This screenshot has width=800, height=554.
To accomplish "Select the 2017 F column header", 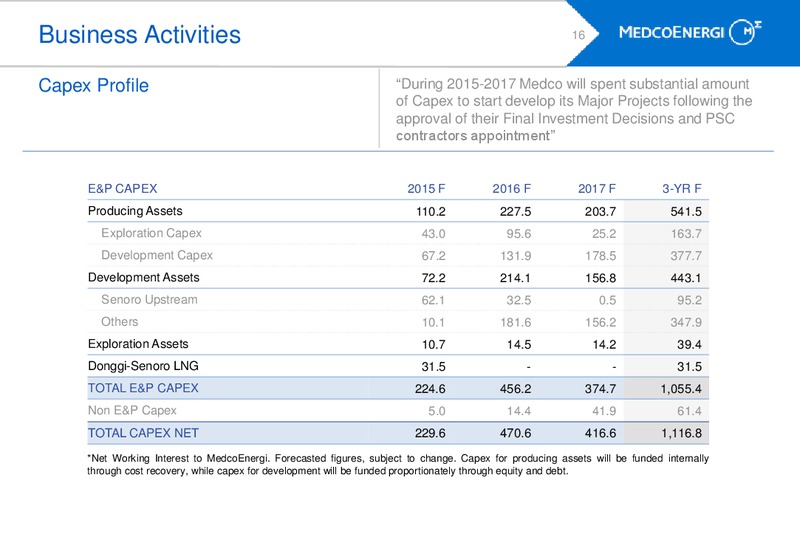I will pos(597,189).
